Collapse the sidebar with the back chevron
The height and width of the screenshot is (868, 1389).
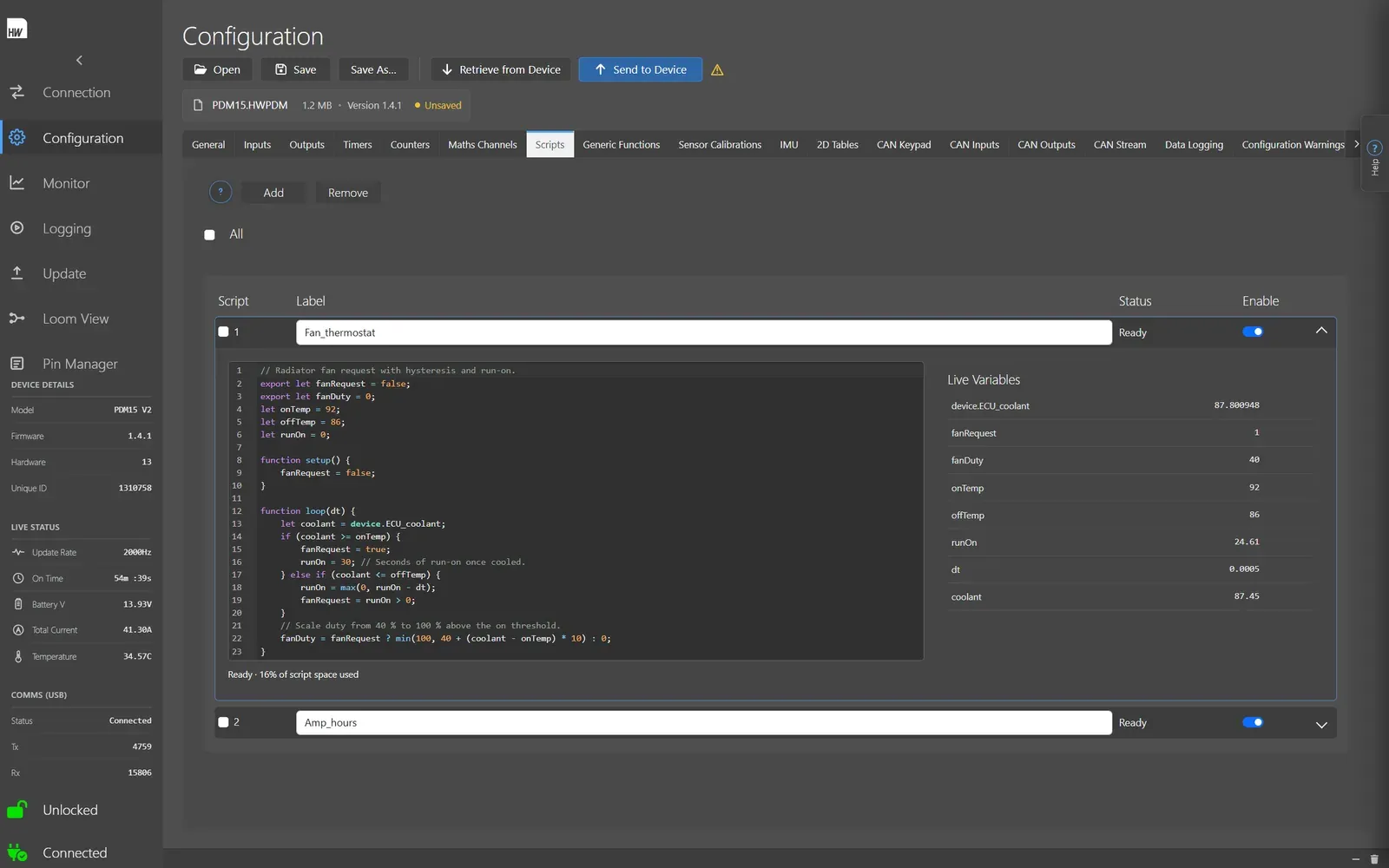[x=79, y=60]
